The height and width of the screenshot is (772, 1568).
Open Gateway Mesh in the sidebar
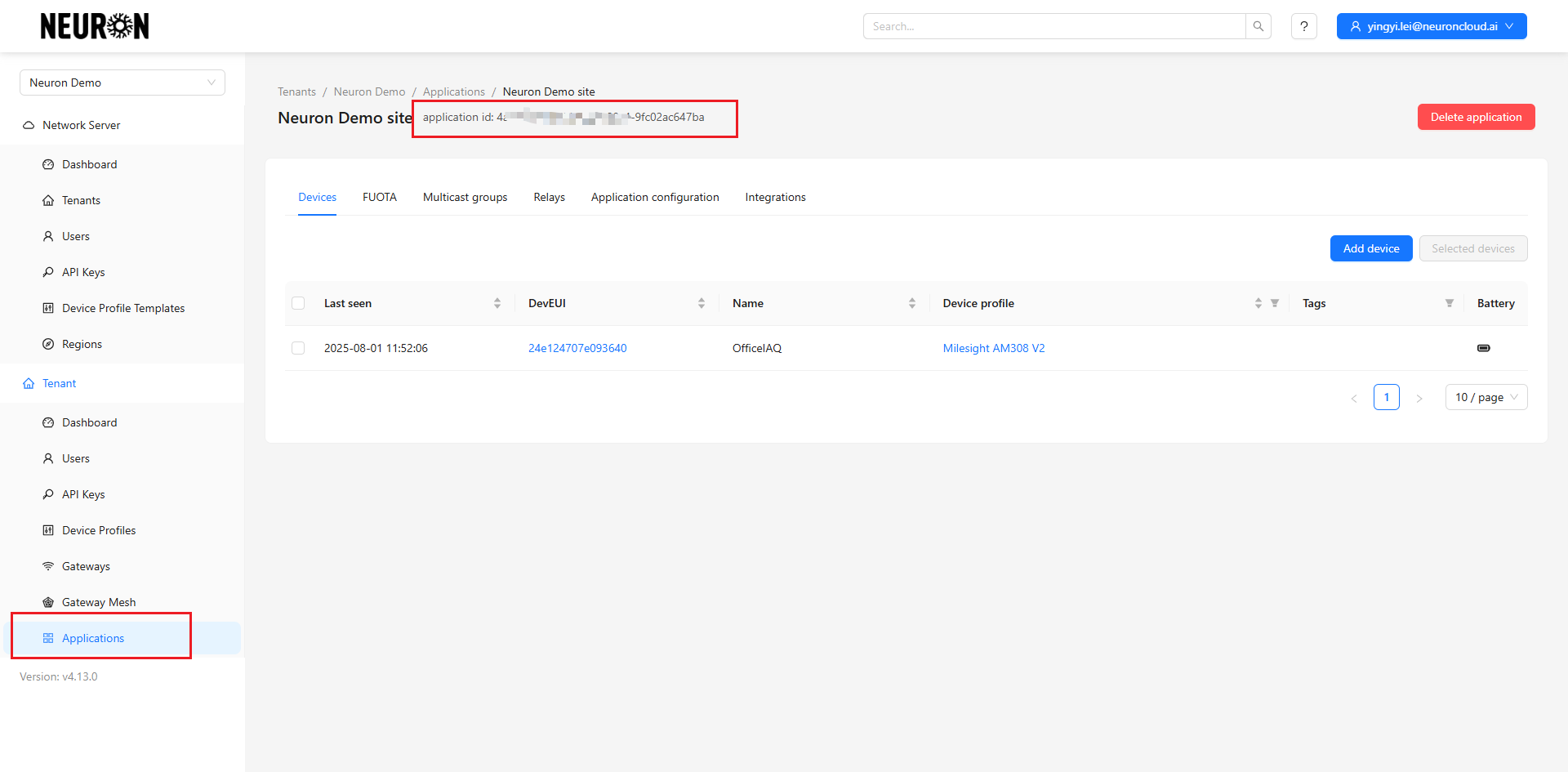99,602
